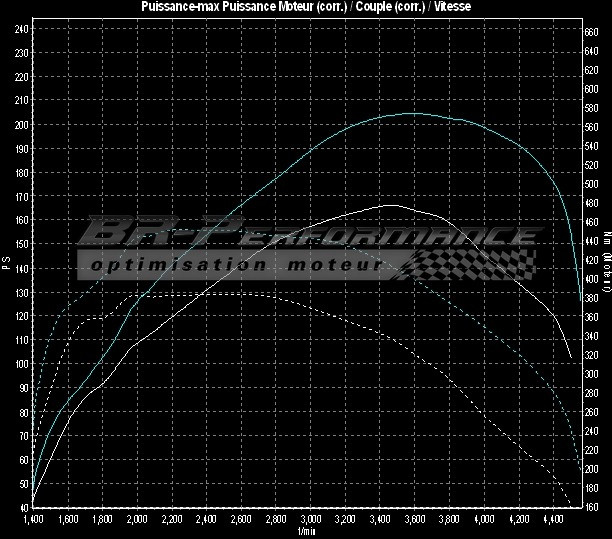This screenshot has width=612, height=539.
Task: Click the 100 value on the left PS axis
Action: click(21, 364)
